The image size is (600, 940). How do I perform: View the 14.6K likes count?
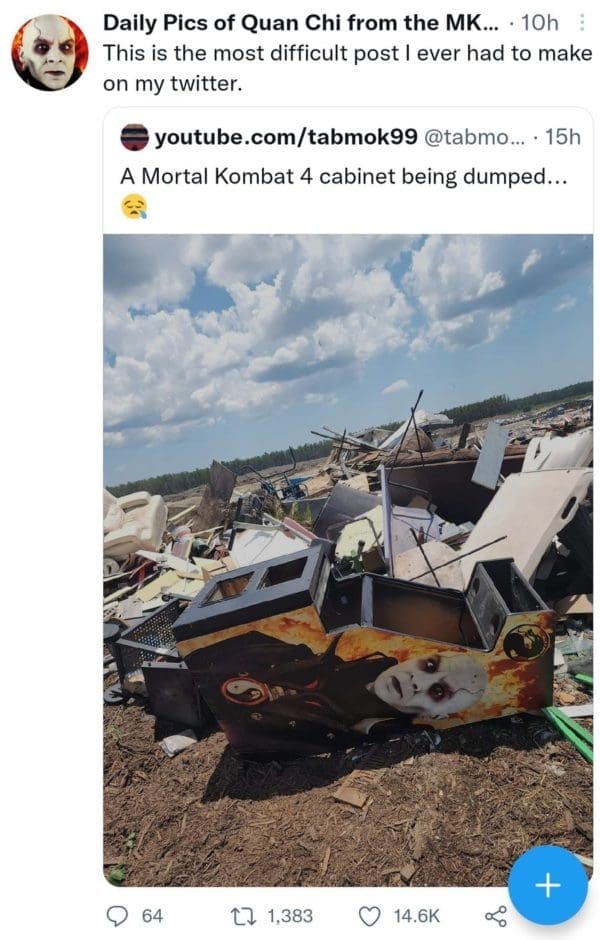[x=417, y=916]
